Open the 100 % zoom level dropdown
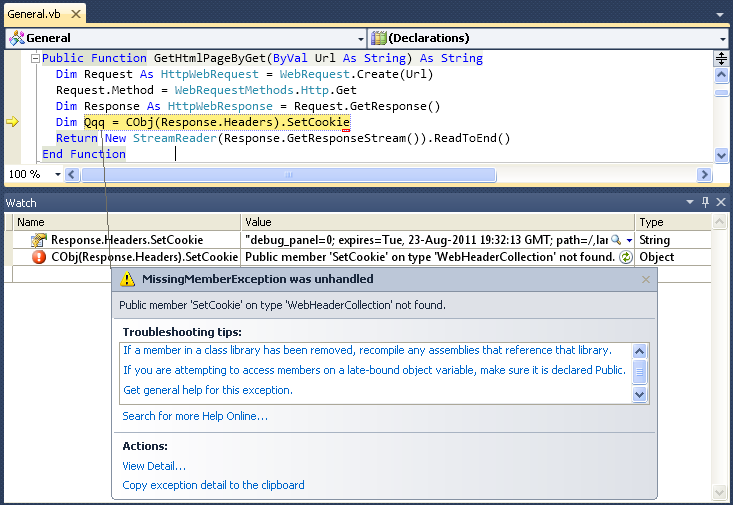The image size is (733, 505). coord(57,175)
